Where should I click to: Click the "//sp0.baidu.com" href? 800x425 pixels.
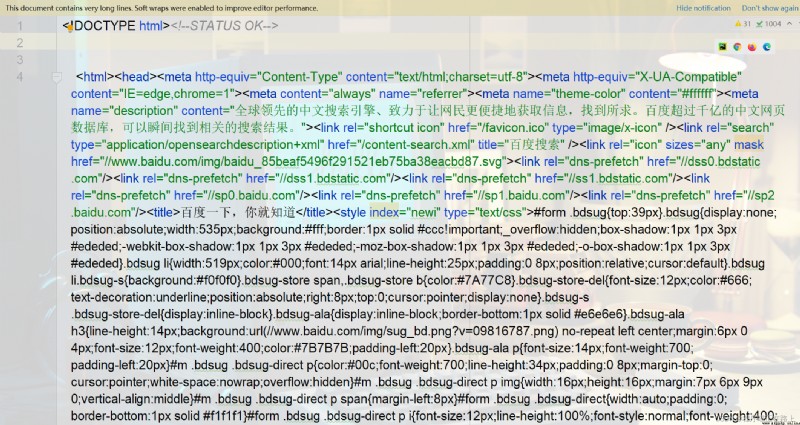click(250, 195)
